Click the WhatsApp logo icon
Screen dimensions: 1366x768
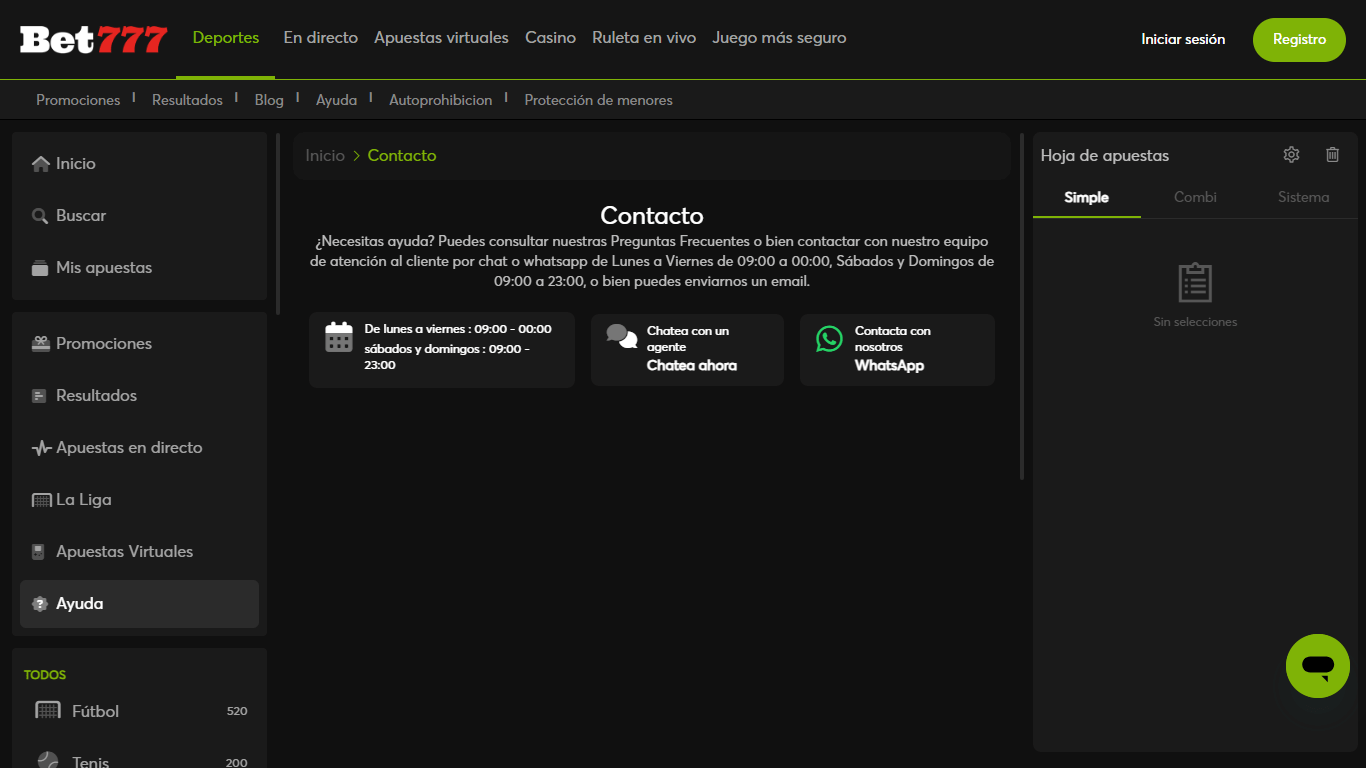tap(829, 338)
